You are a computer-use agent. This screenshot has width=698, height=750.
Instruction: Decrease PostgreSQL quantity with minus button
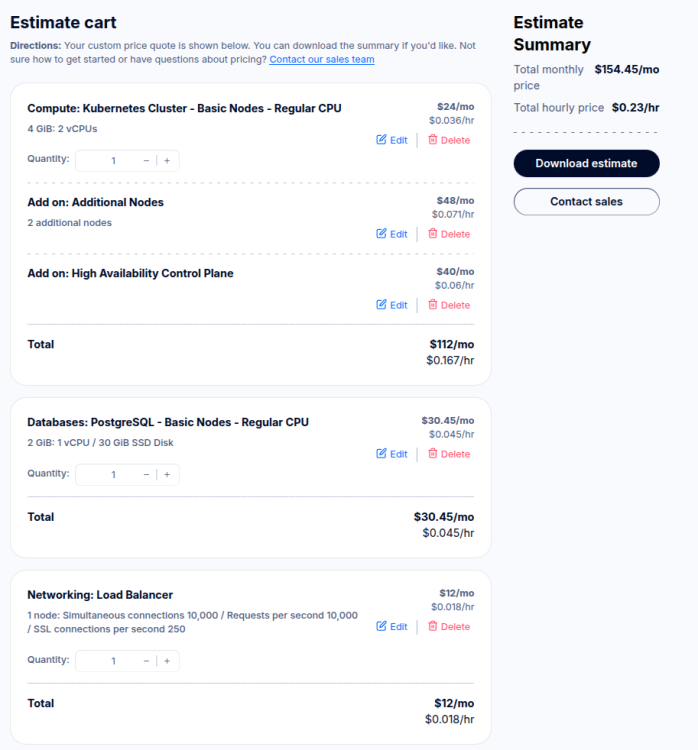click(x=146, y=474)
